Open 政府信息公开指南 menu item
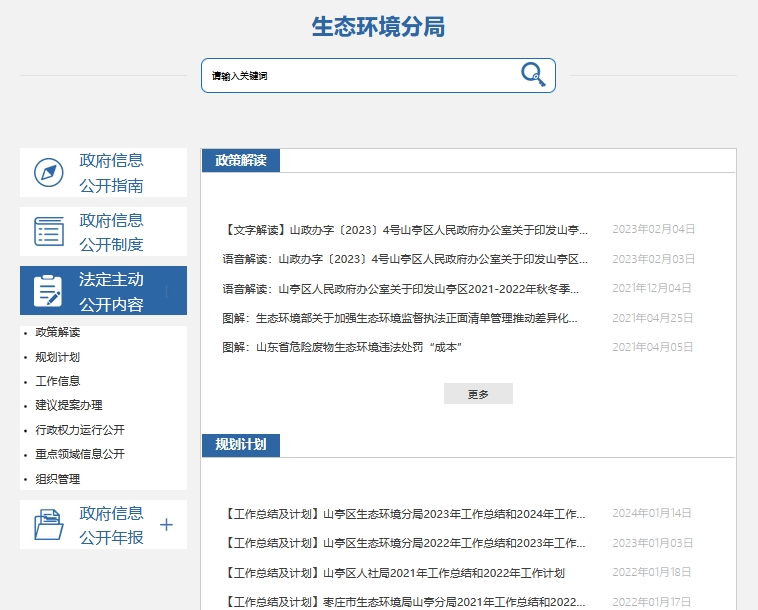 point(103,173)
